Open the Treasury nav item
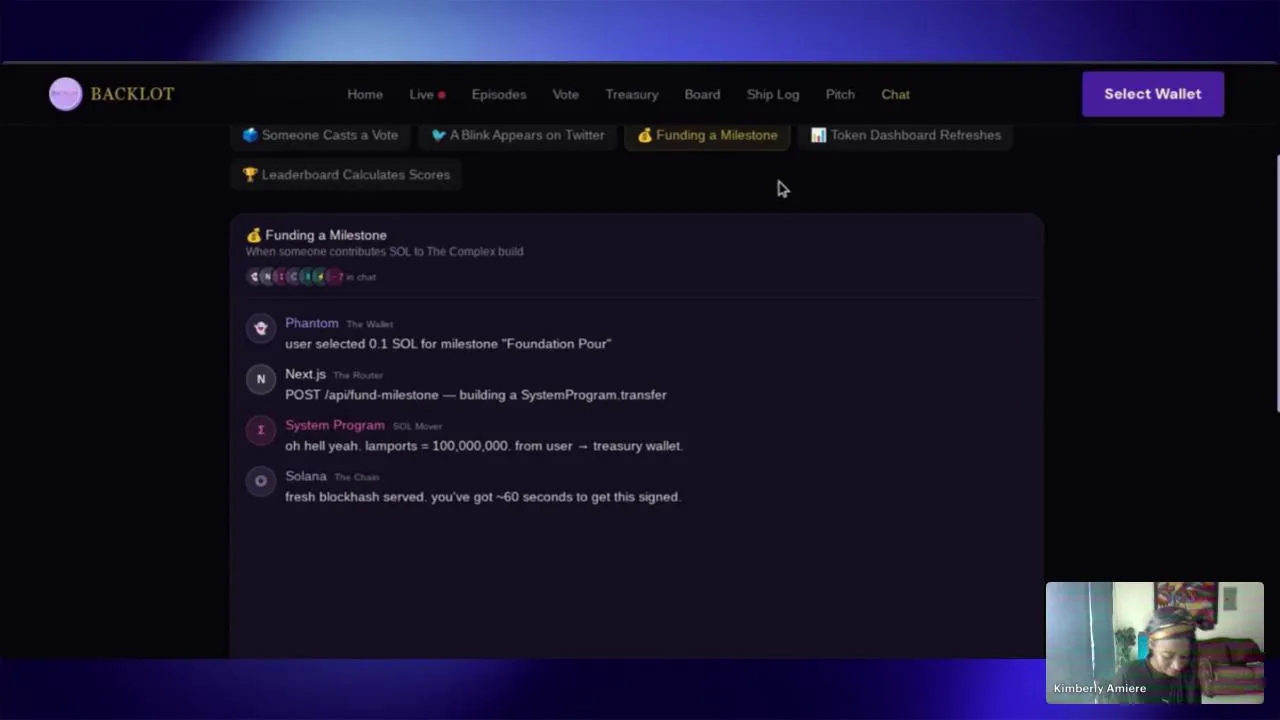 coord(632,94)
